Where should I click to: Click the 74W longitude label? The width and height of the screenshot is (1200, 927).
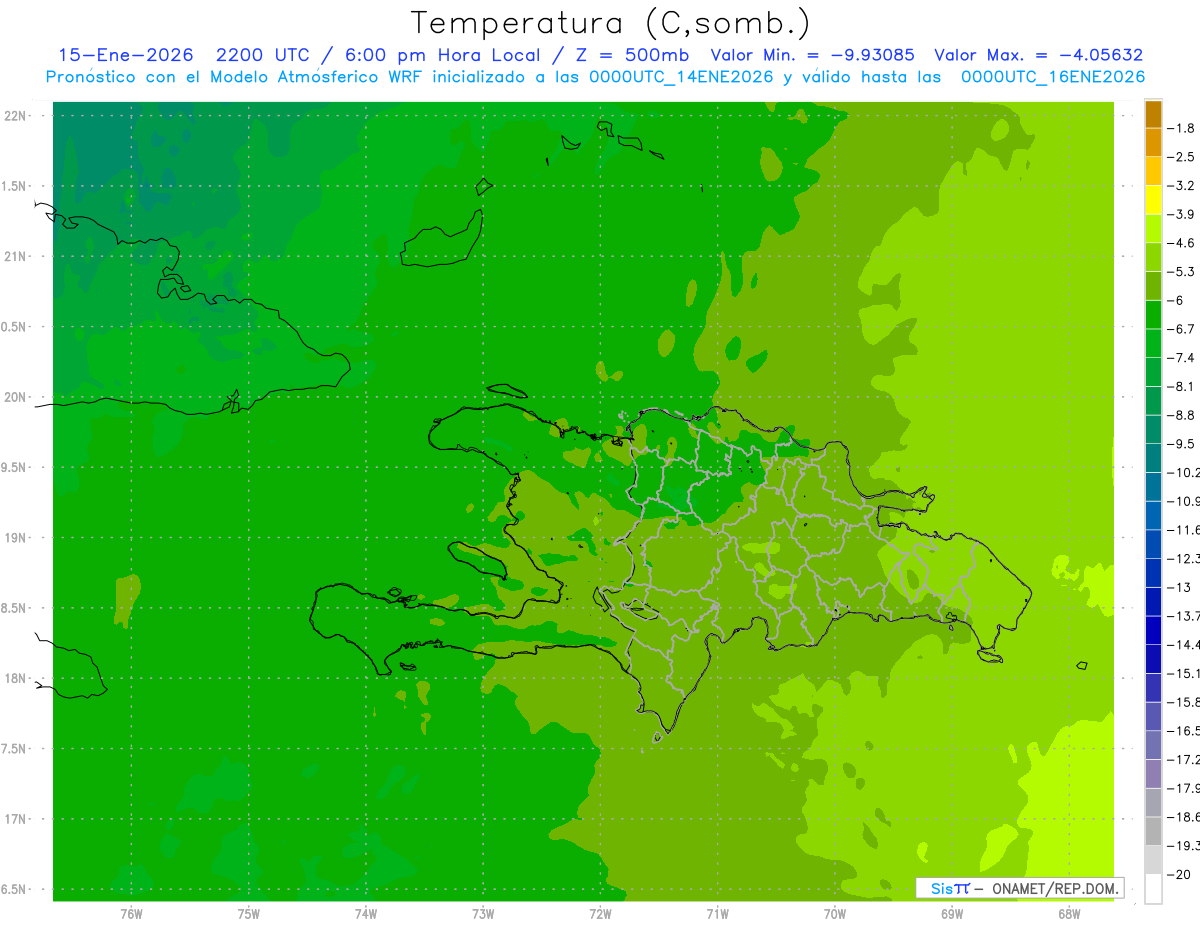(365, 913)
